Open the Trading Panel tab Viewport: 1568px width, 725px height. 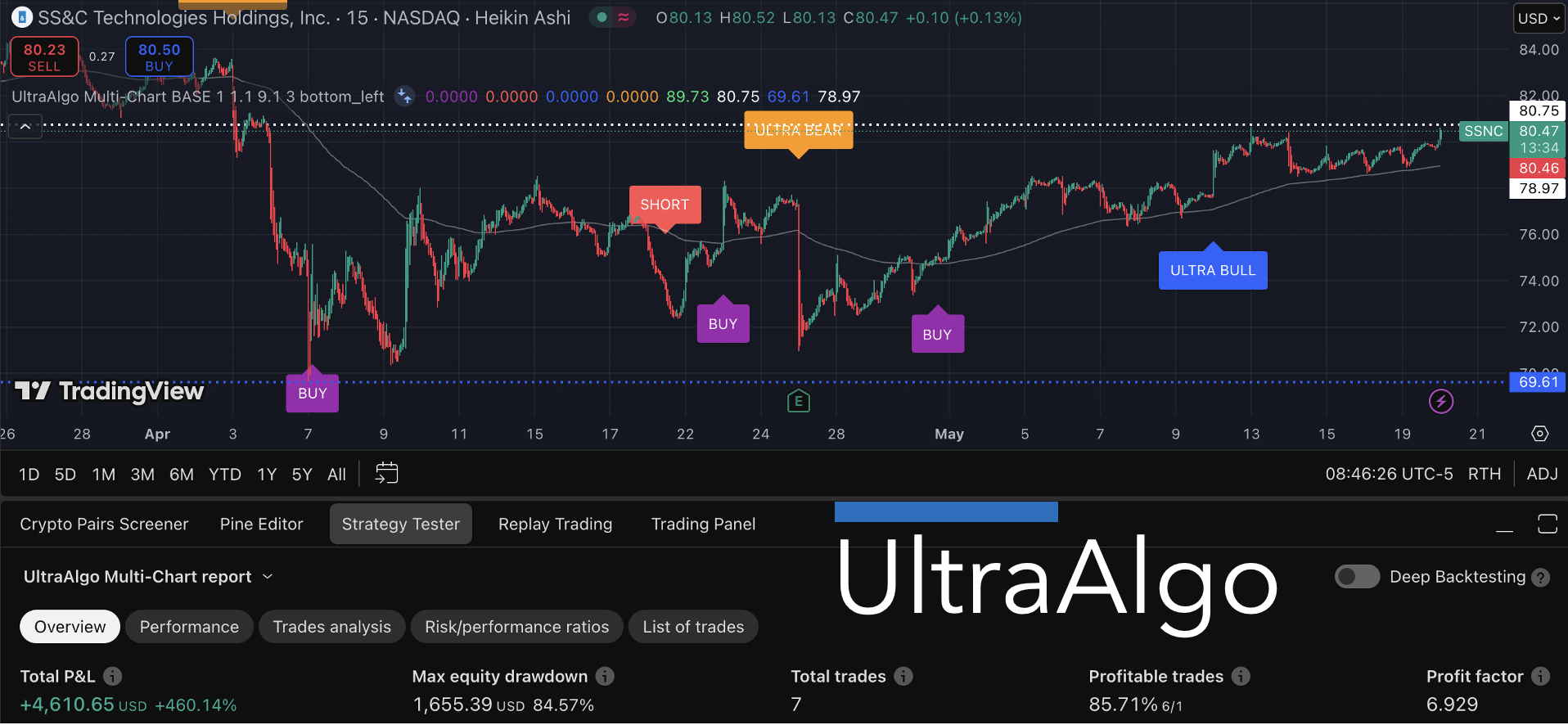pos(703,524)
